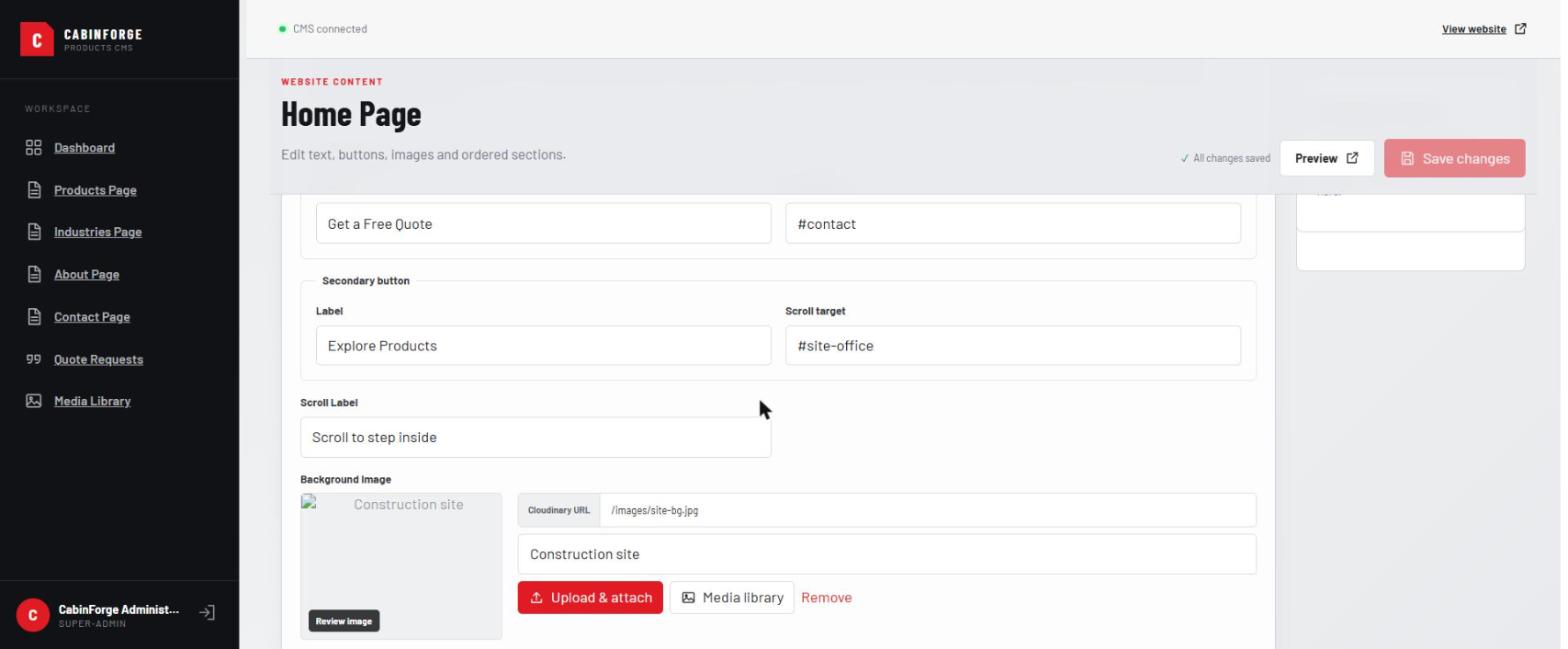This screenshot has height=649, width=1568.
Task: Focus the #contact scroll target field
Action: [1013, 224]
